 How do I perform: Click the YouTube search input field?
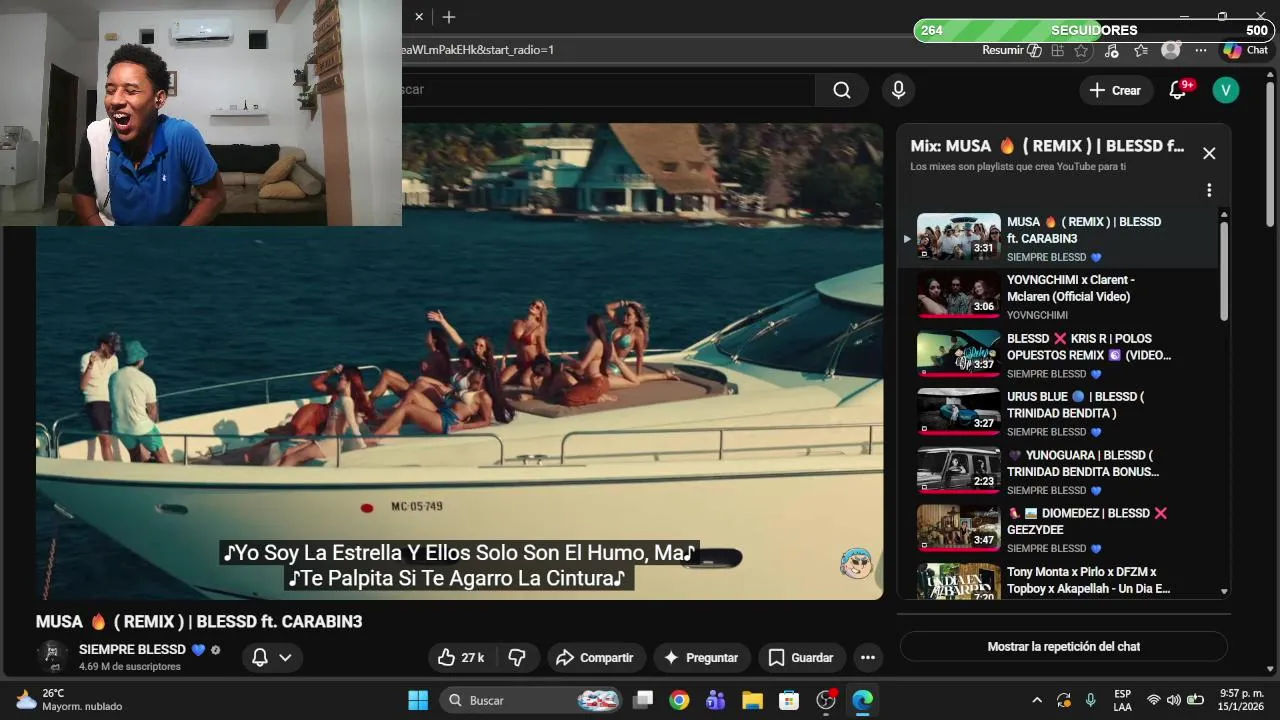point(609,90)
